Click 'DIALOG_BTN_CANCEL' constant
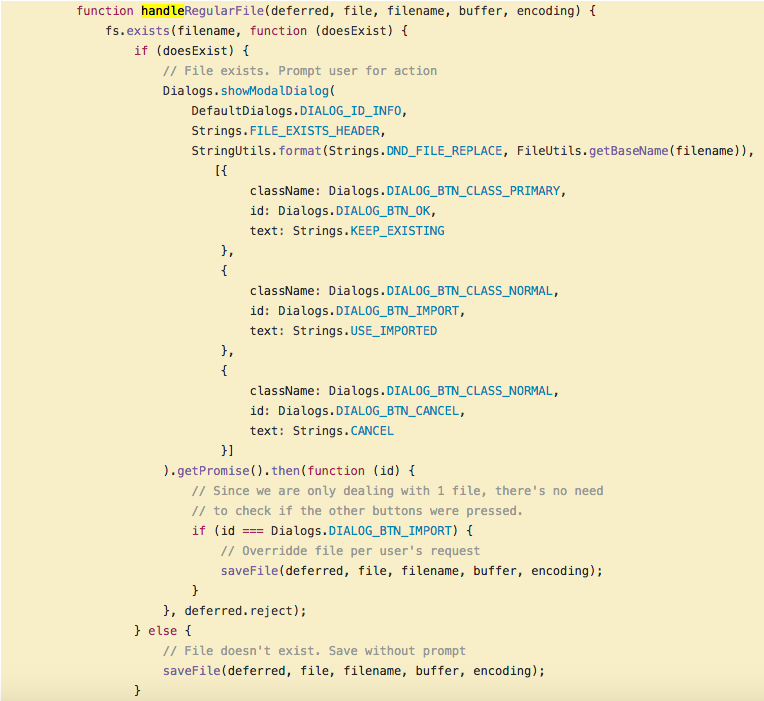The width and height of the screenshot is (764, 701). [x=398, y=411]
